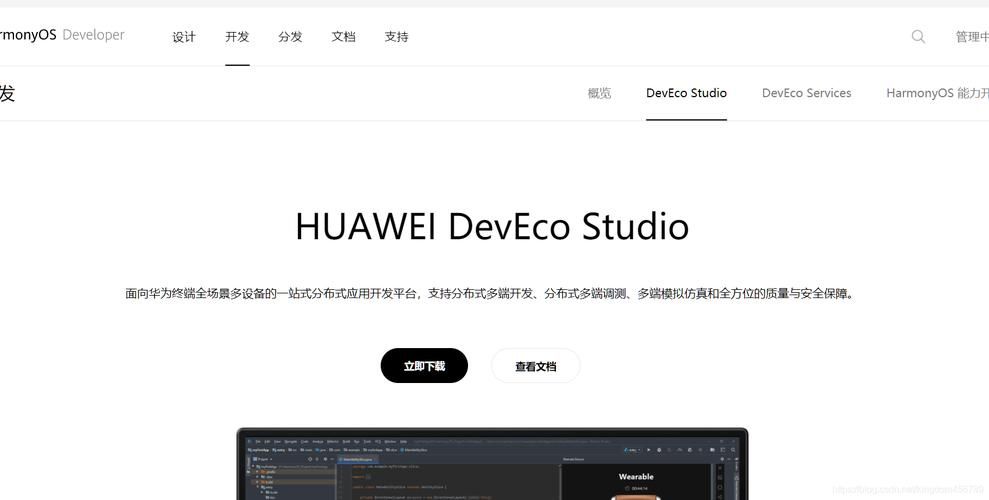Screen dimensions: 989x500
Task: Open the 文档 menu
Action: [x=343, y=37]
